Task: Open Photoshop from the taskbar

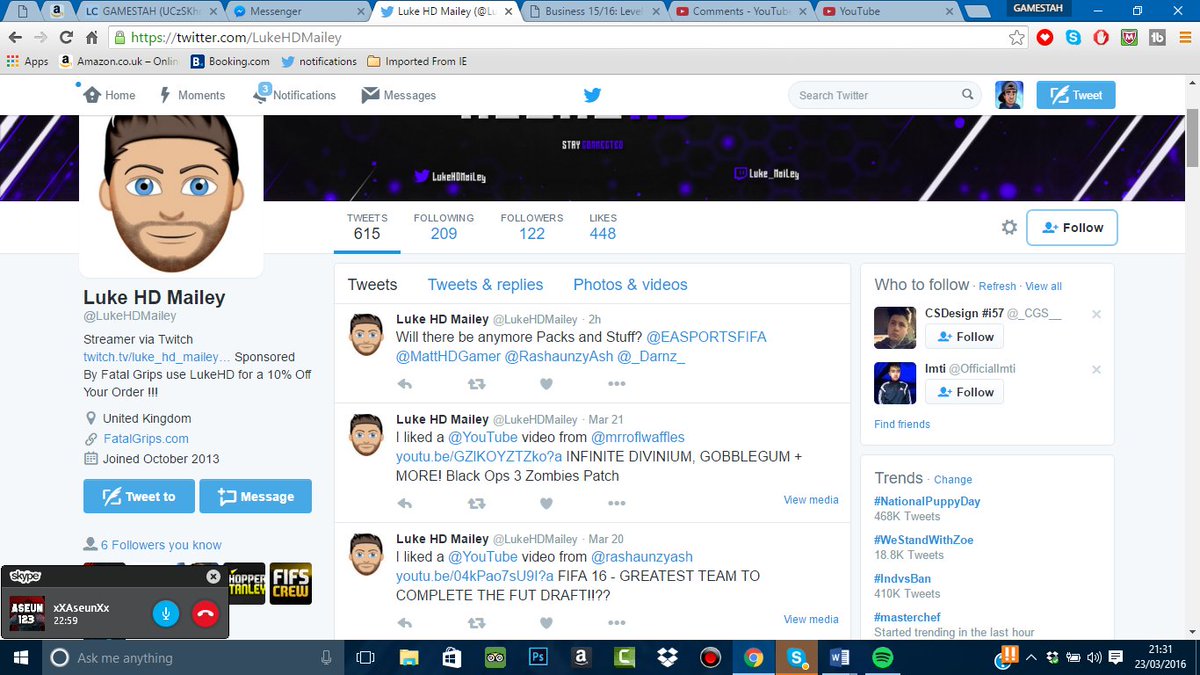Action: 538,658
